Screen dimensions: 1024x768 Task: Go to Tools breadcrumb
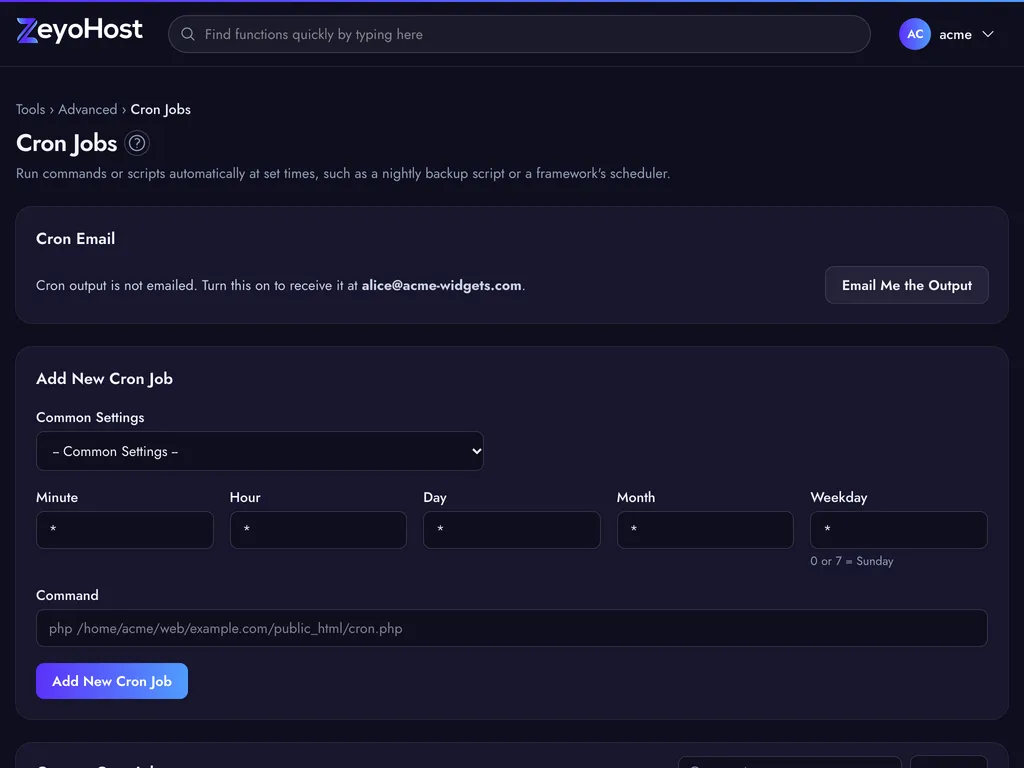(31, 109)
